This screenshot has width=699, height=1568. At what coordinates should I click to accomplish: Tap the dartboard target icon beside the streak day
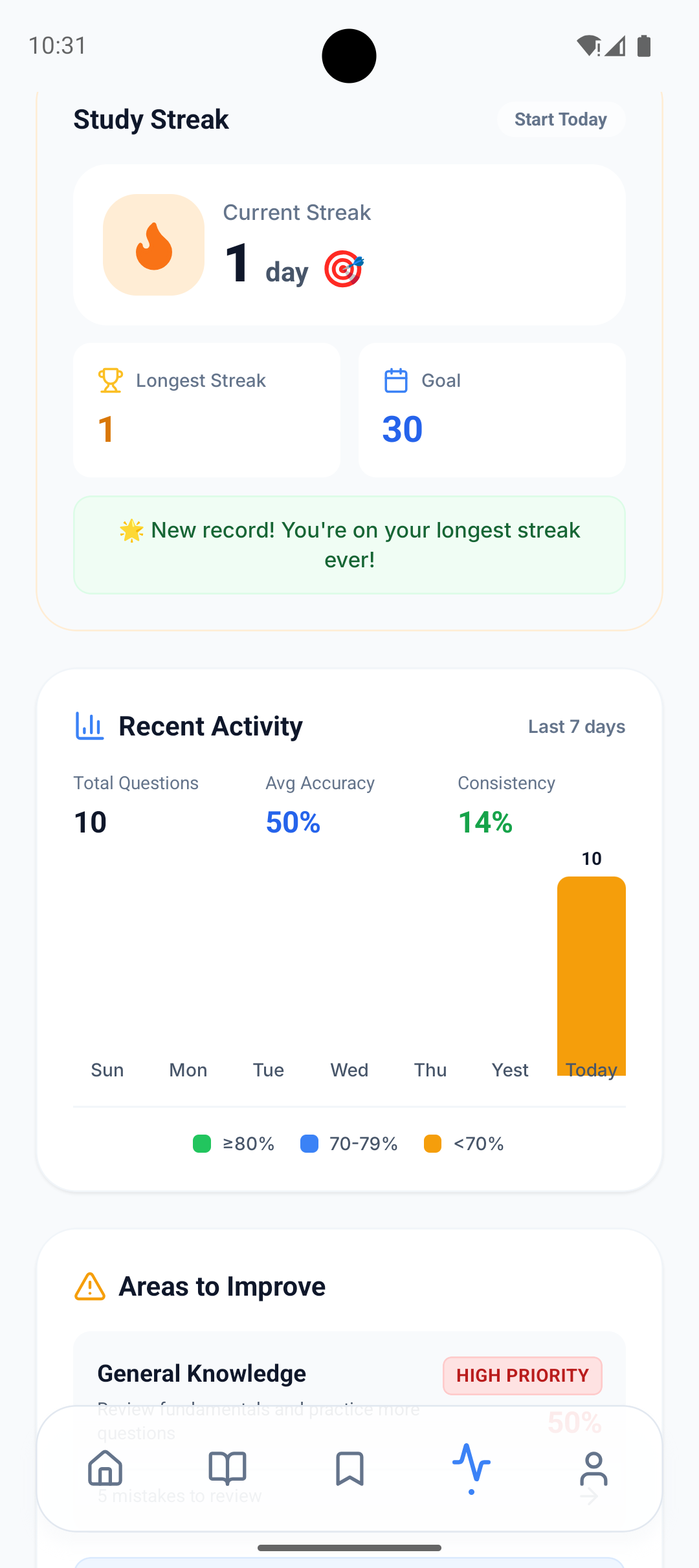pyautogui.click(x=343, y=270)
